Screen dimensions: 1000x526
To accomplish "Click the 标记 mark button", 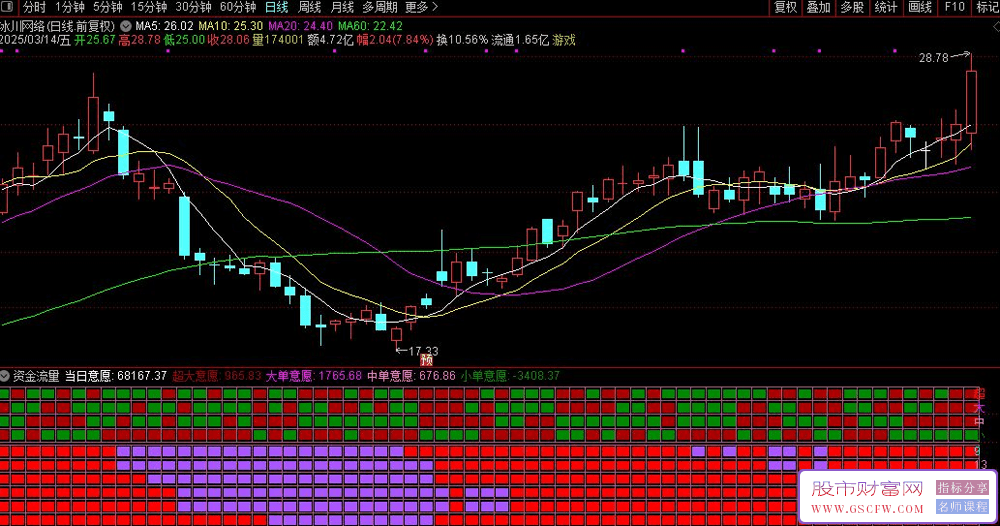I will click(987, 7).
